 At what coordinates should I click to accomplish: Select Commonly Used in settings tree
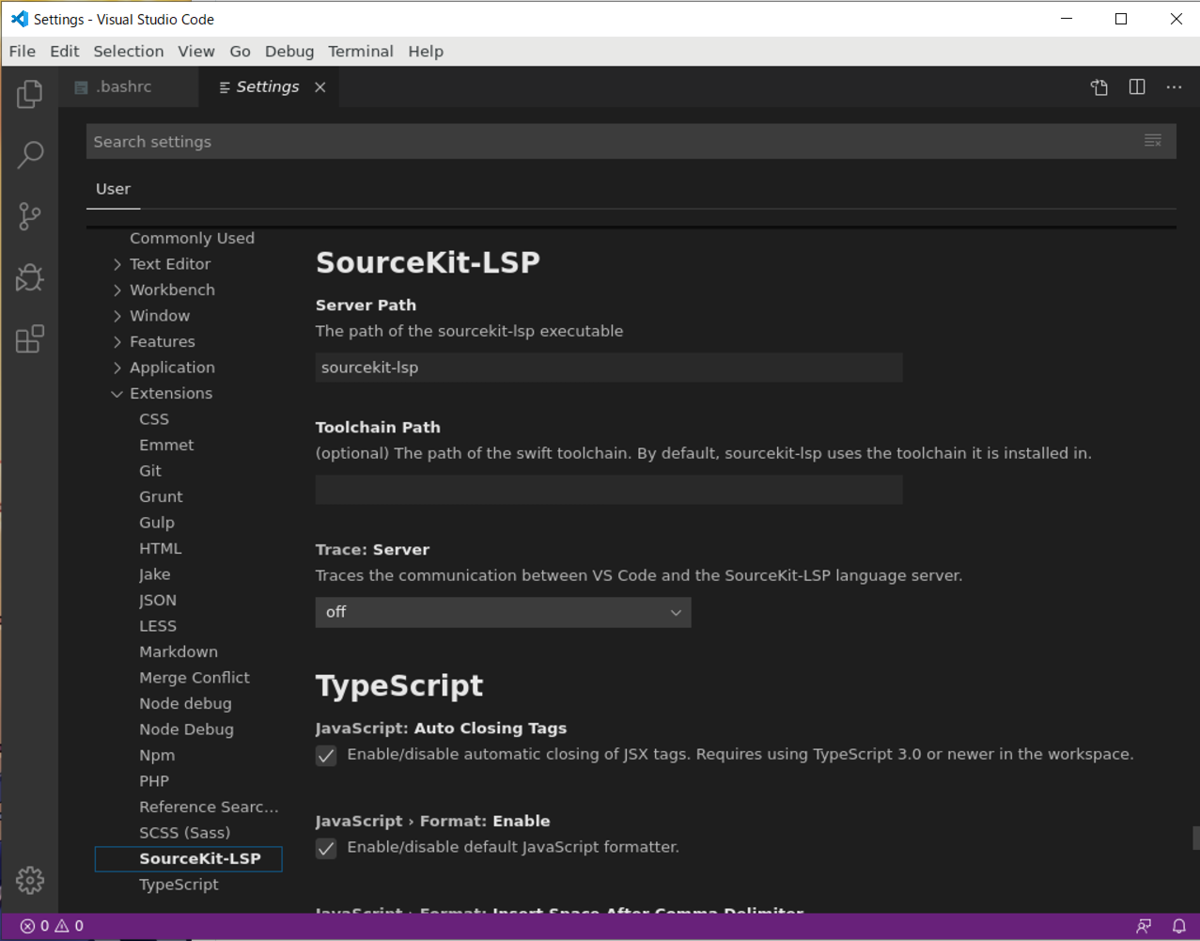pos(192,238)
